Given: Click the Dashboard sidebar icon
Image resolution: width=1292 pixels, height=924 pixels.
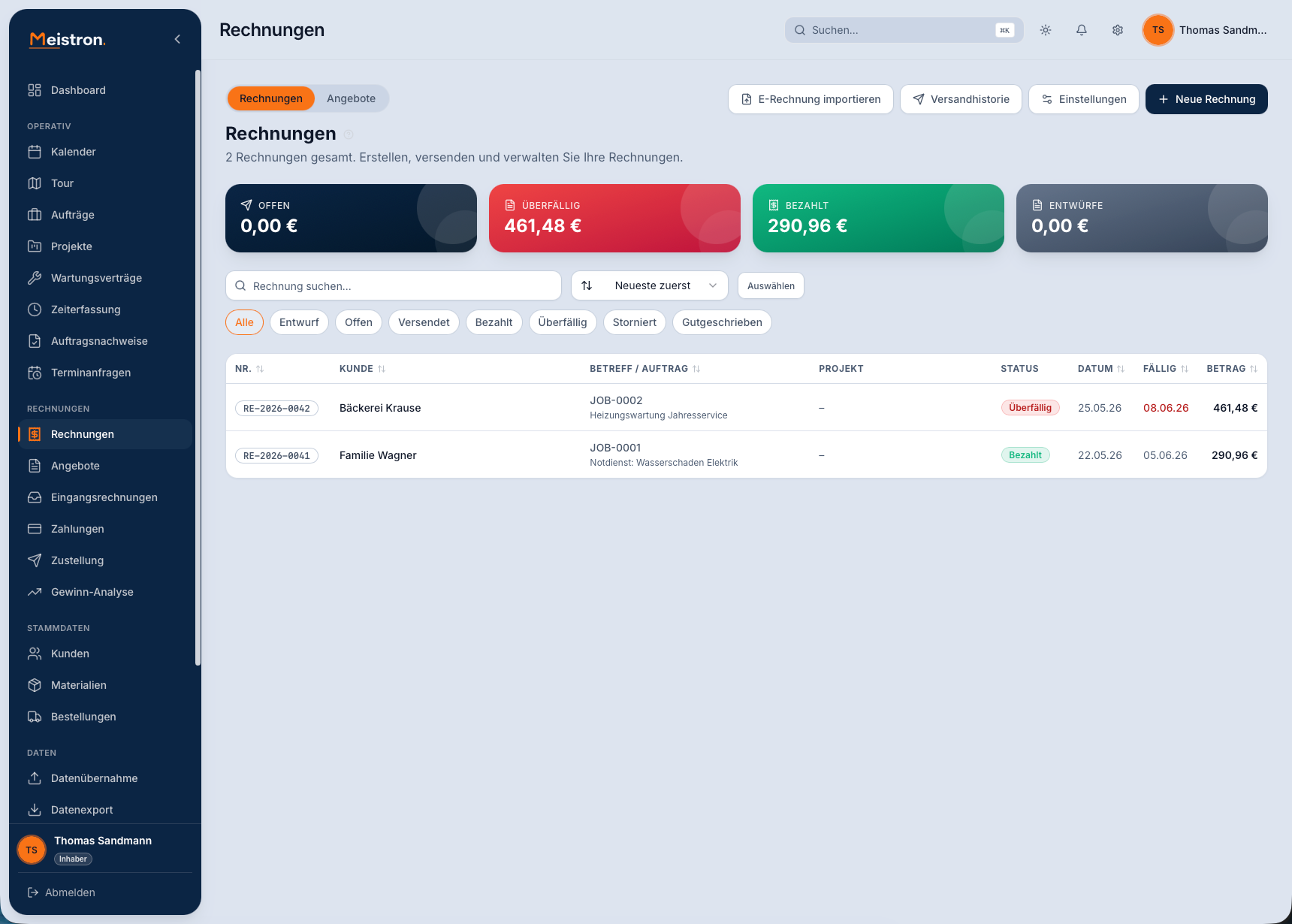Looking at the screenshot, I should point(35,90).
